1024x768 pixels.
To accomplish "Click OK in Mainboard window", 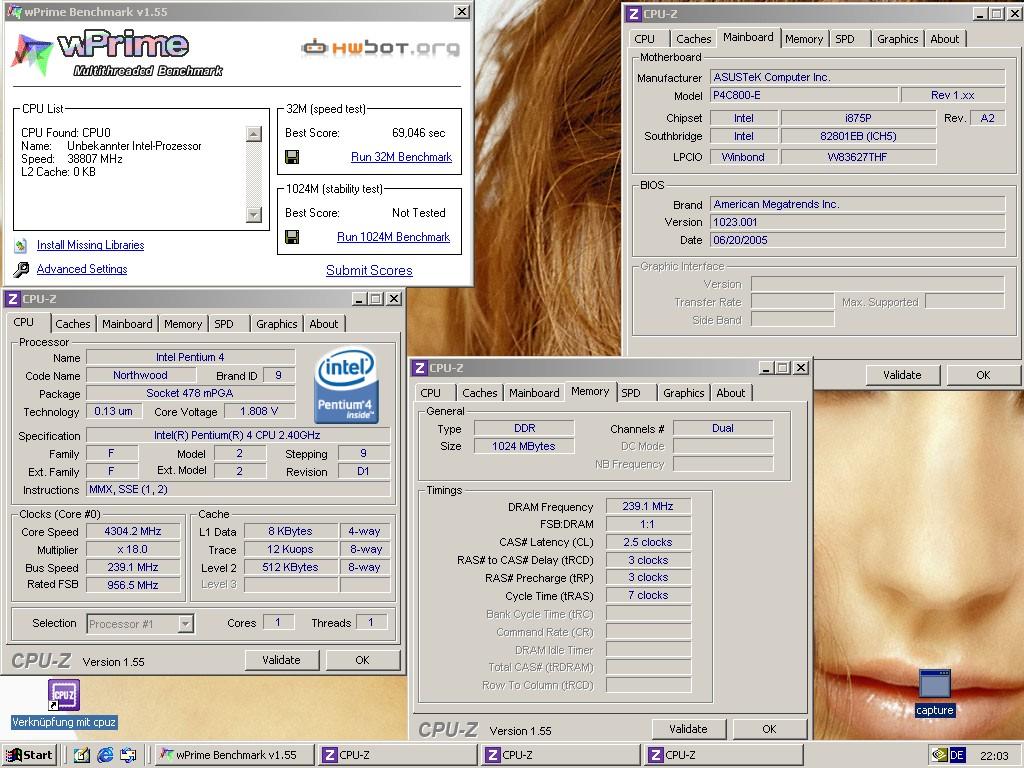I will [x=983, y=375].
